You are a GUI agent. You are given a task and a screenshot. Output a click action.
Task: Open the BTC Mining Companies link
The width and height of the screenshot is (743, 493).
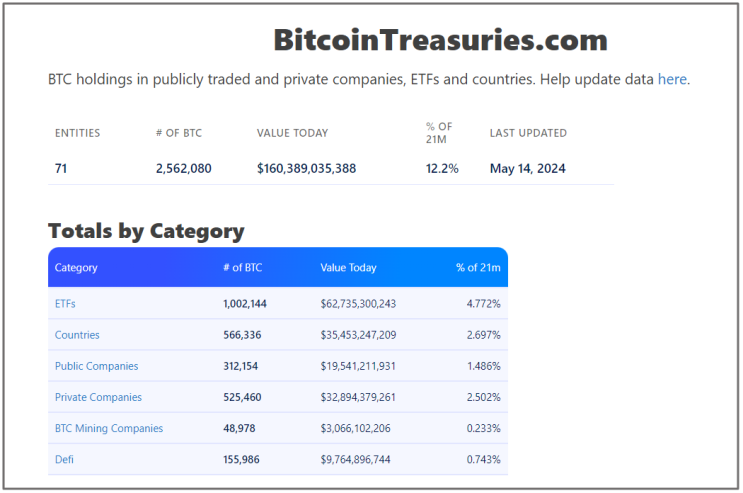pyautogui.click(x=108, y=428)
